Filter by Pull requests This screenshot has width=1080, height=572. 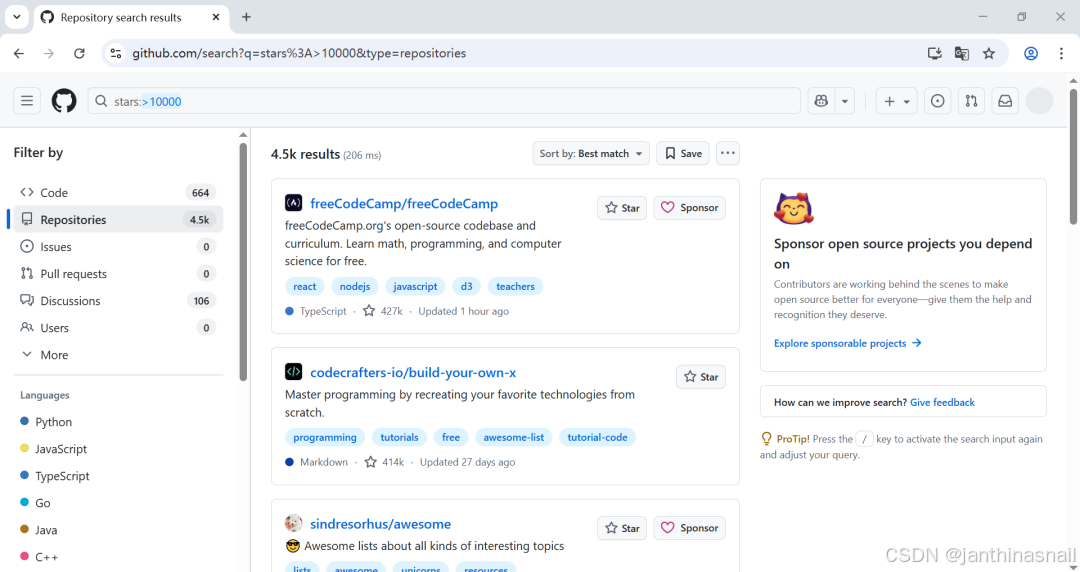(118, 274)
